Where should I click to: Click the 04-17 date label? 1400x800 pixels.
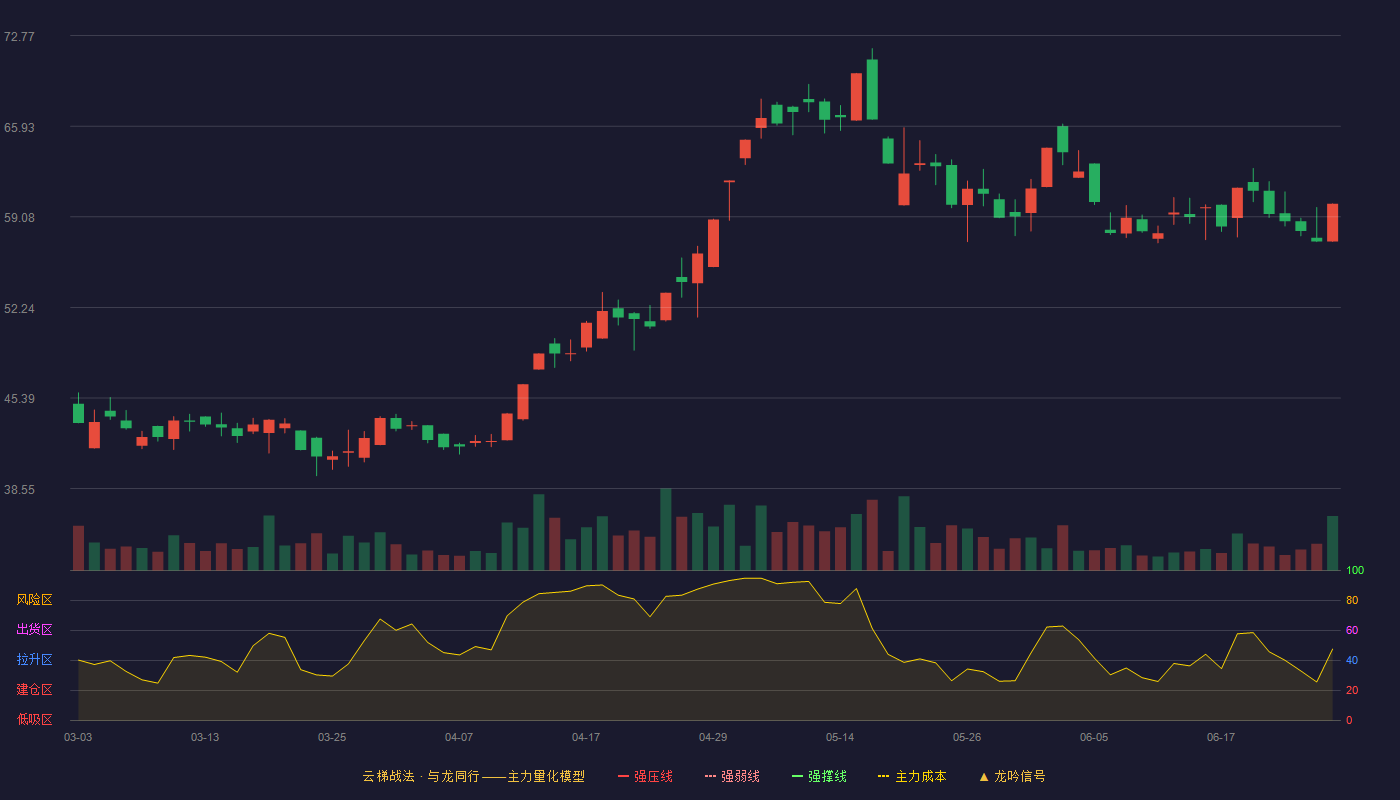click(x=586, y=737)
